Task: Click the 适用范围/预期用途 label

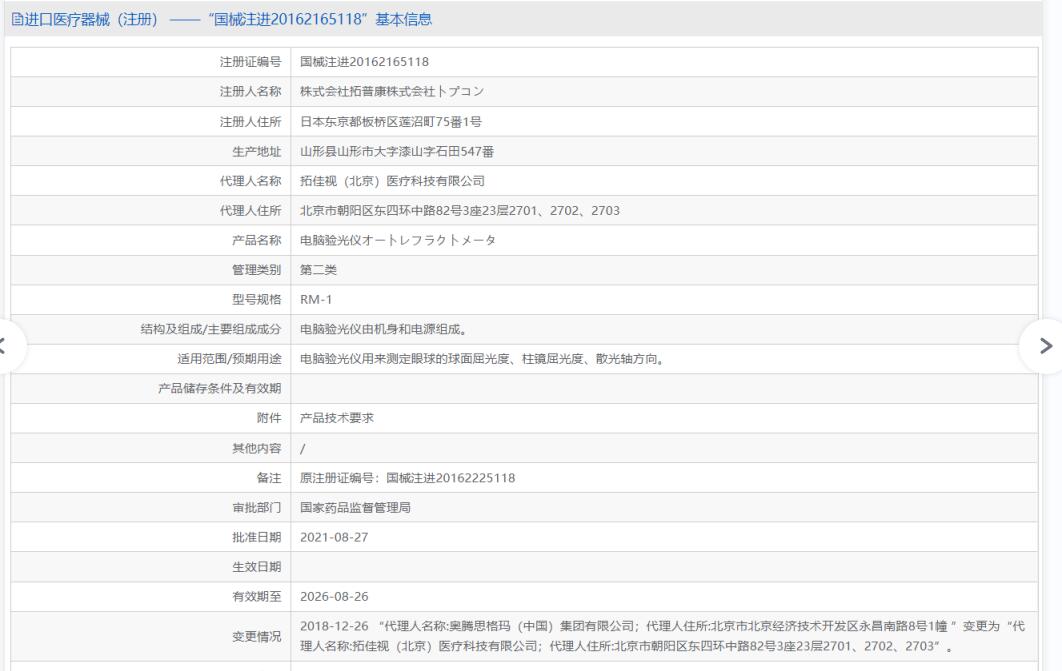Action: [229, 359]
